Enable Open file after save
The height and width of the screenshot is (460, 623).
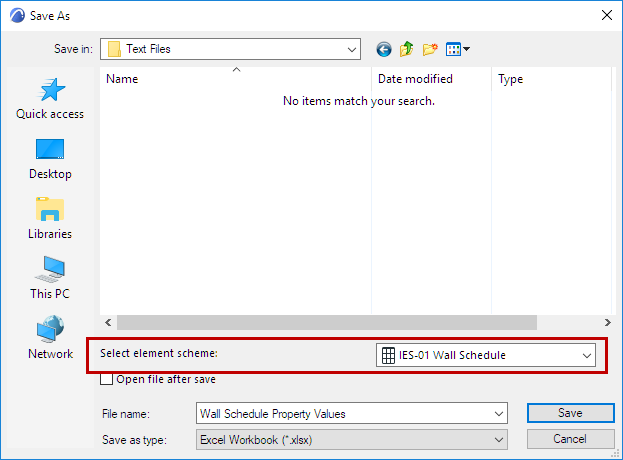[x=108, y=380]
